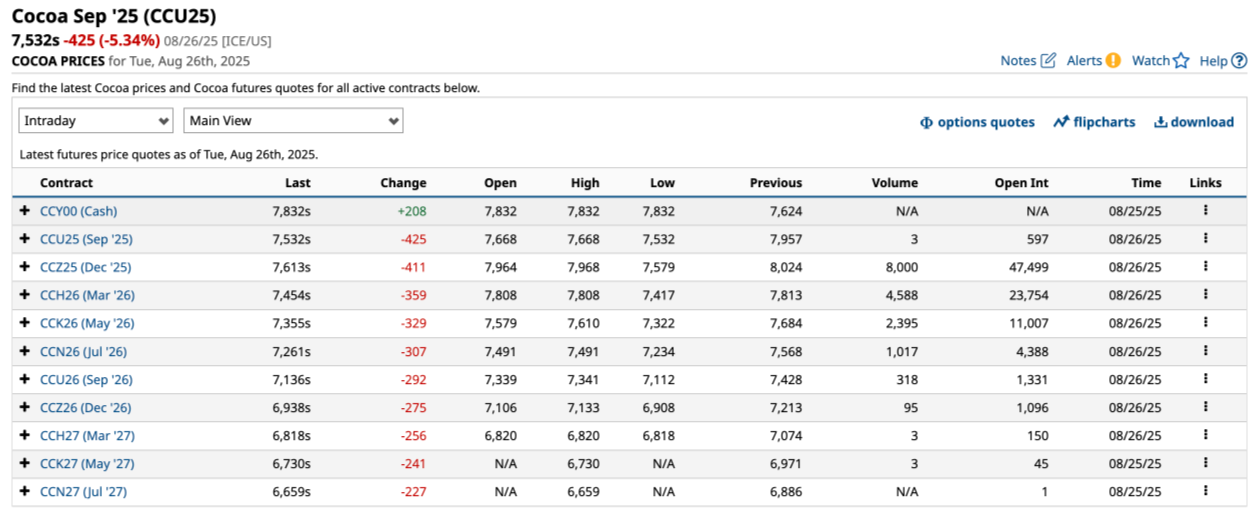Open CCN27 (Jul '27) contract link
The image size is (1258, 519).
click(84, 491)
